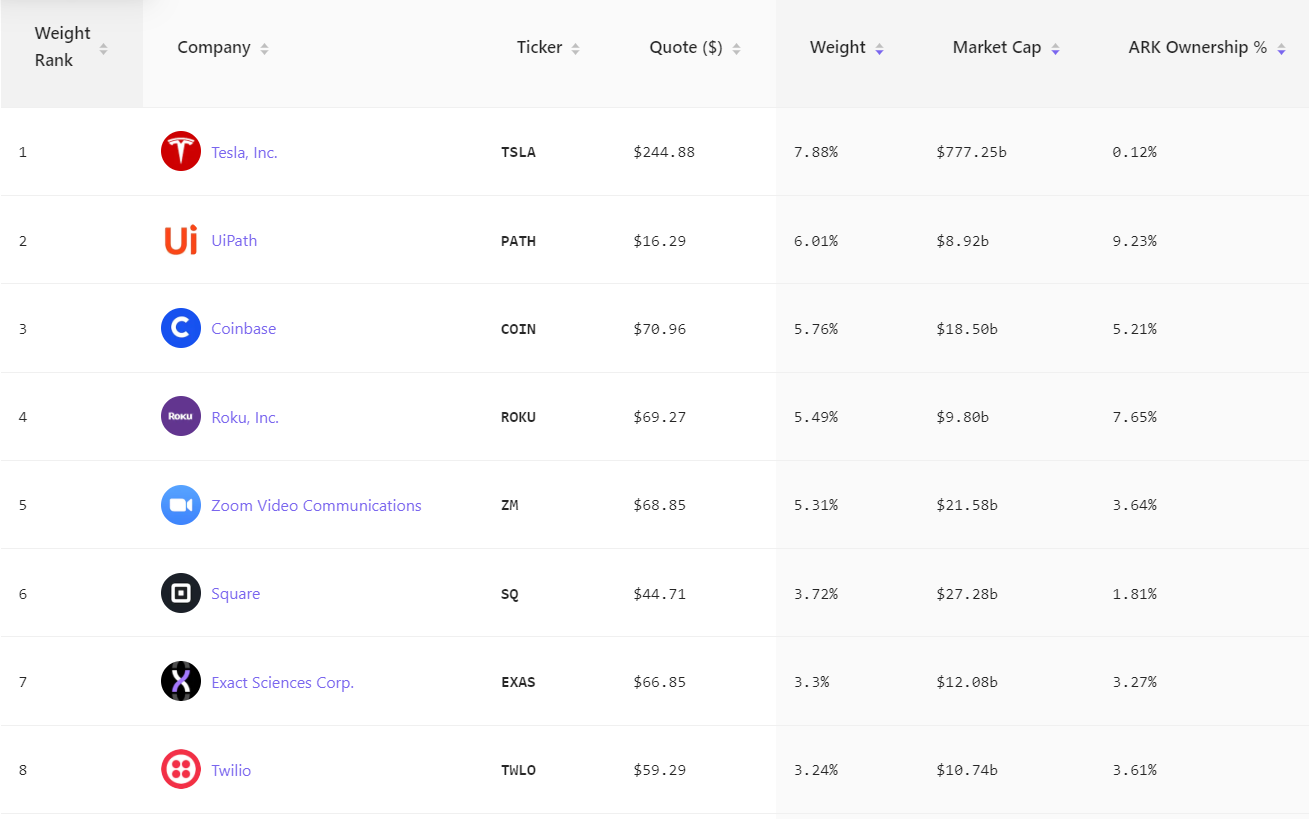The height and width of the screenshot is (819, 1309).
Task: Click the Zoom camera logo icon
Action: pyautogui.click(x=181, y=505)
